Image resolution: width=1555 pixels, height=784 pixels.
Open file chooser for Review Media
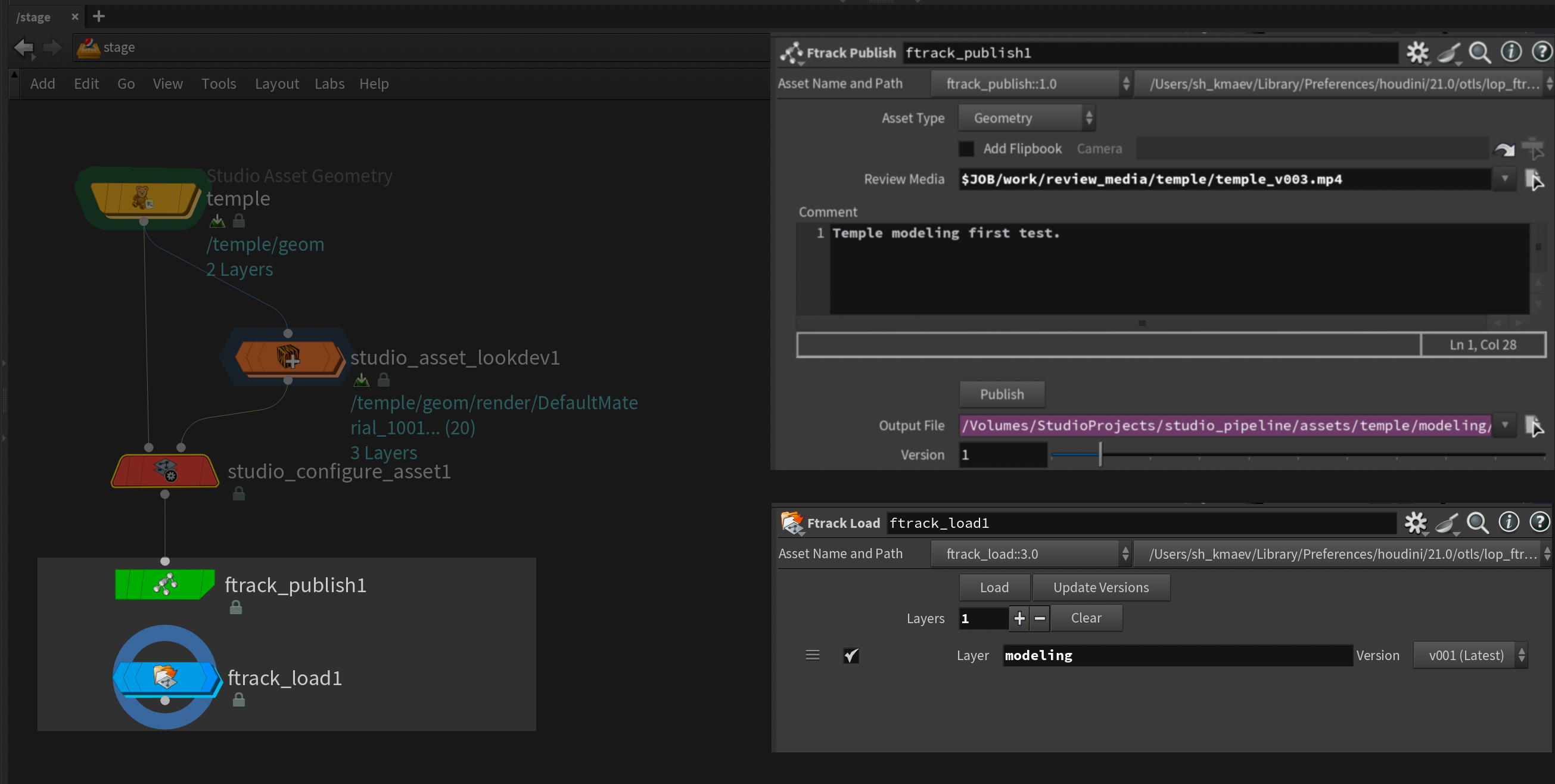point(1534,179)
